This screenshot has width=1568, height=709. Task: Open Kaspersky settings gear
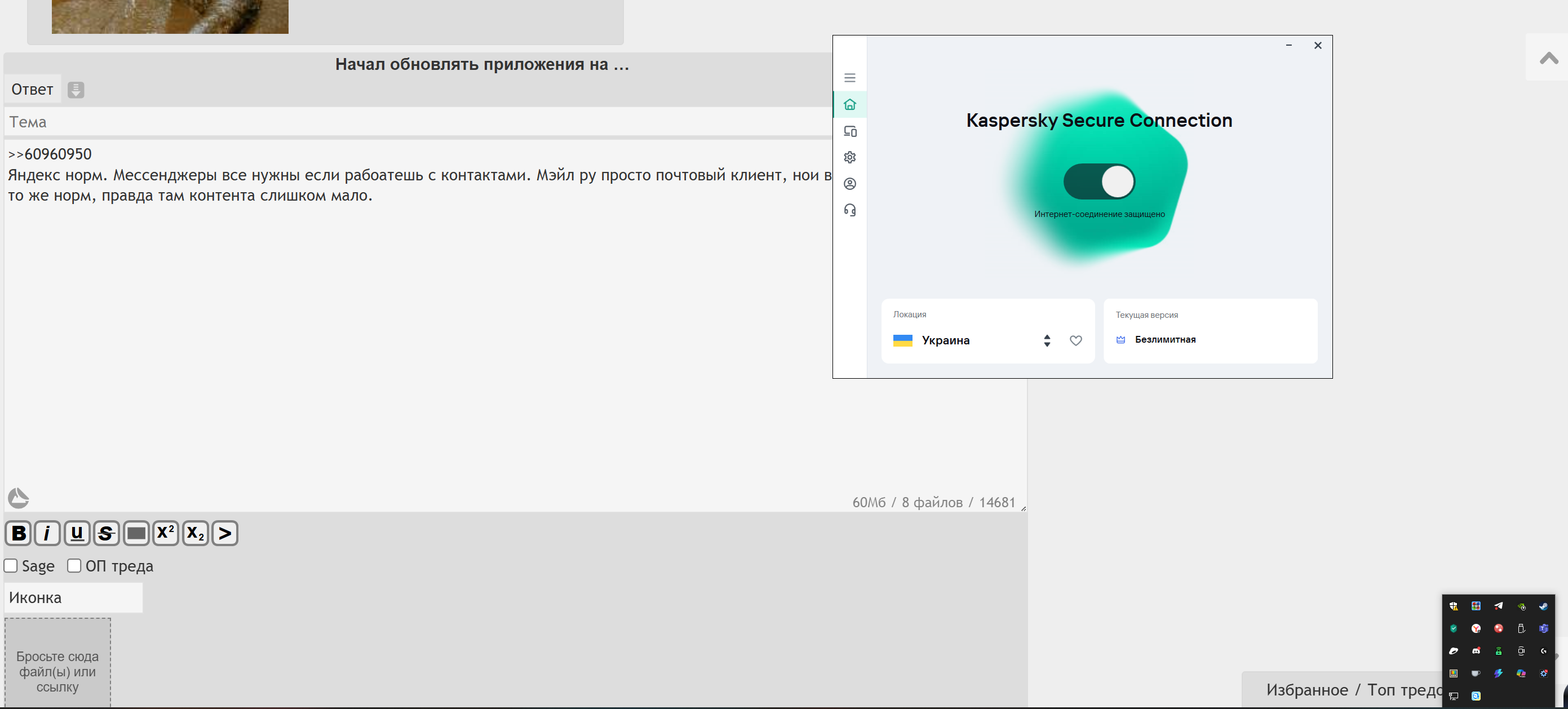point(850,158)
